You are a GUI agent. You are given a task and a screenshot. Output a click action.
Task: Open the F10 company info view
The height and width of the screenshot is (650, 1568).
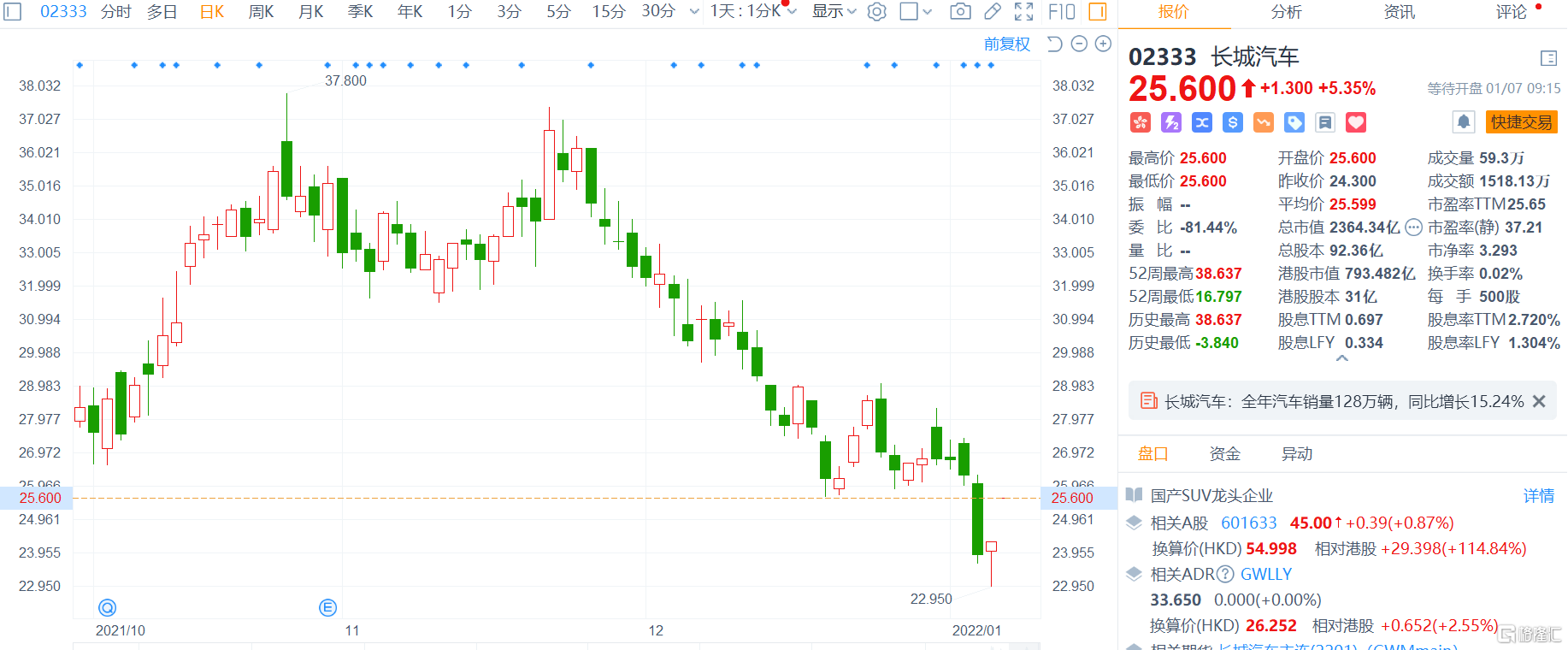(1061, 11)
